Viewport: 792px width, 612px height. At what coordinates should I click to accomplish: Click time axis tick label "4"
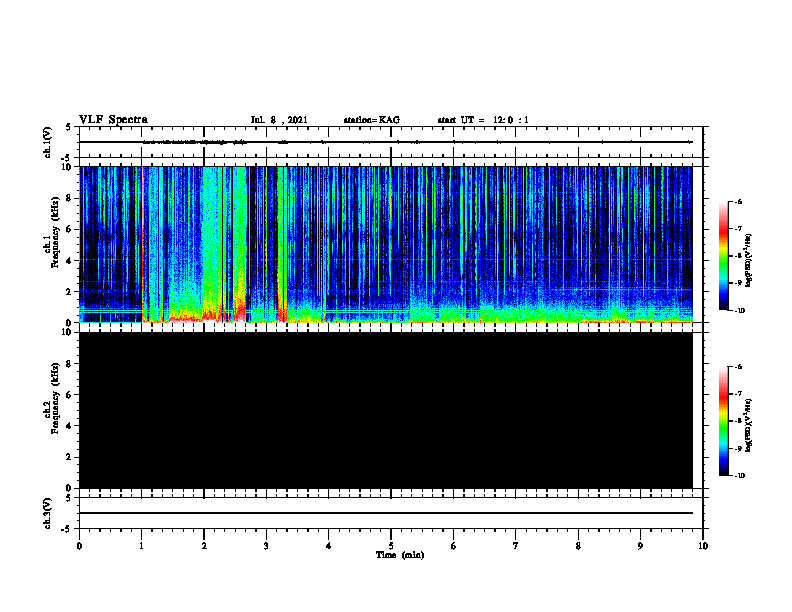coord(329,546)
